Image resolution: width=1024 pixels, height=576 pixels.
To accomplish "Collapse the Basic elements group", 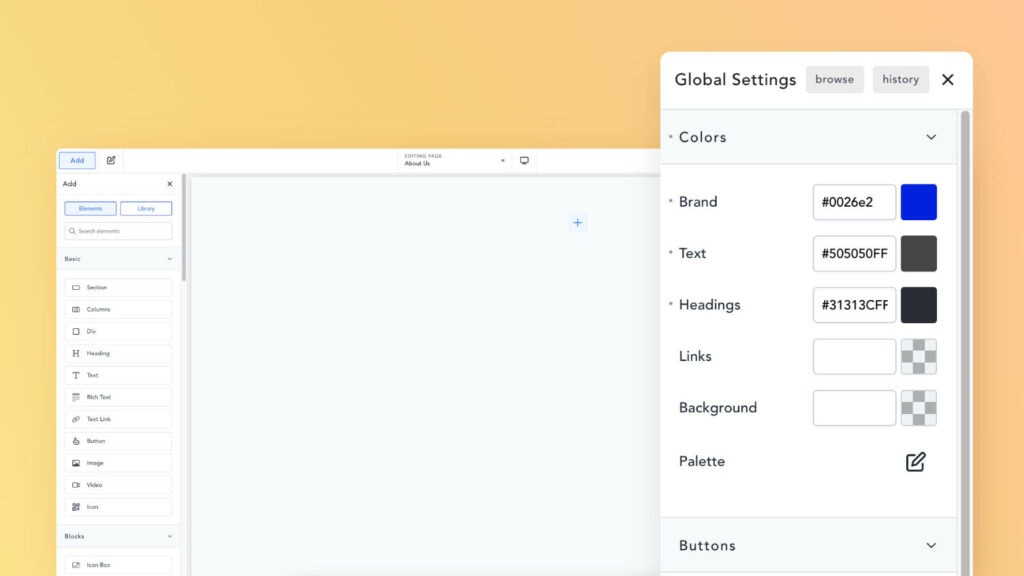I will click(x=169, y=259).
